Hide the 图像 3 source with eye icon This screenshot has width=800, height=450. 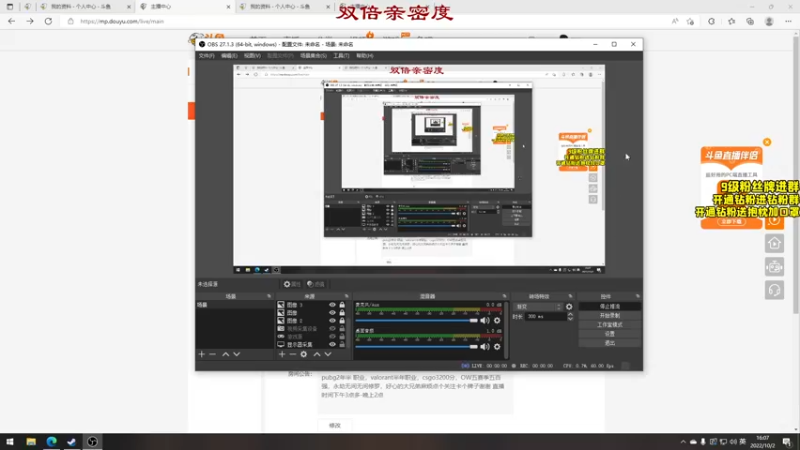pyautogui.click(x=332, y=305)
